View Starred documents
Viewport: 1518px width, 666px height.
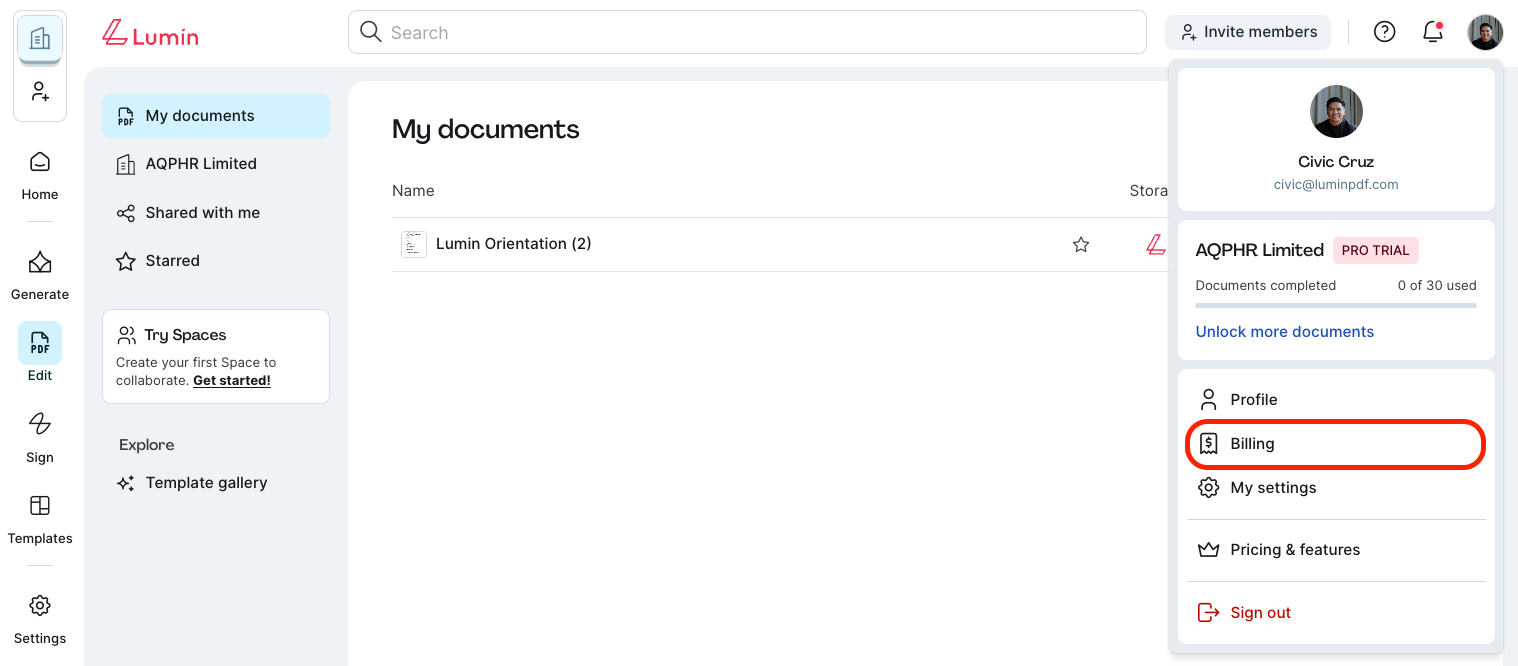tap(216, 261)
